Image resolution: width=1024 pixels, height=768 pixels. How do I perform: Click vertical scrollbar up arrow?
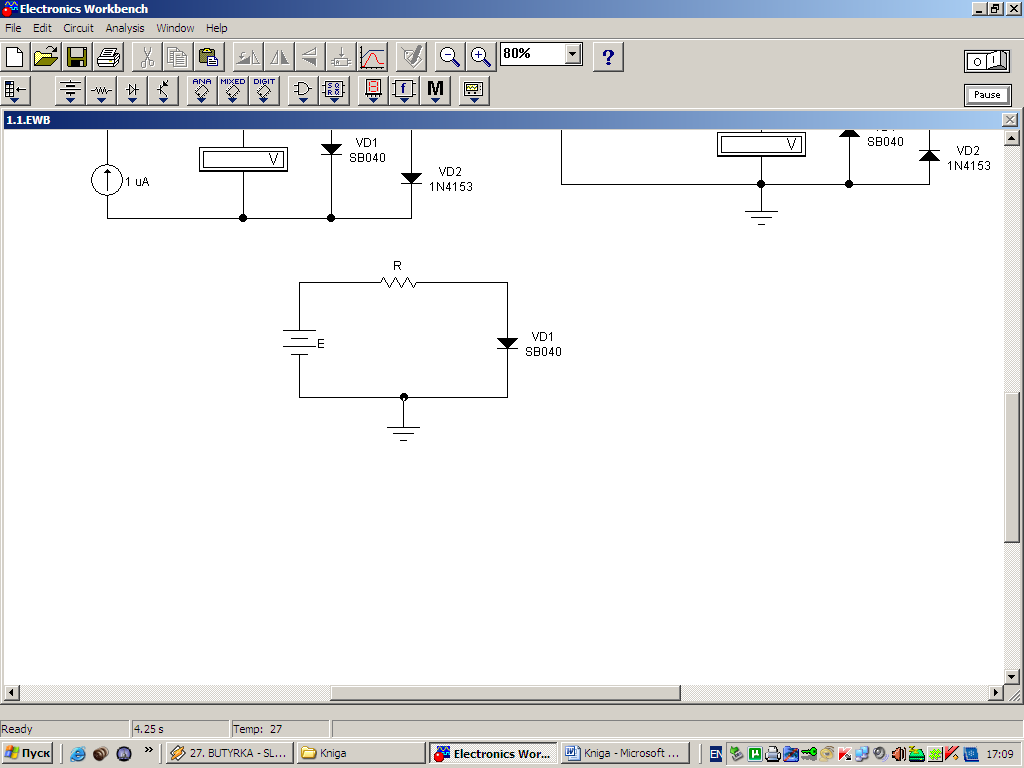click(x=1012, y=138)
